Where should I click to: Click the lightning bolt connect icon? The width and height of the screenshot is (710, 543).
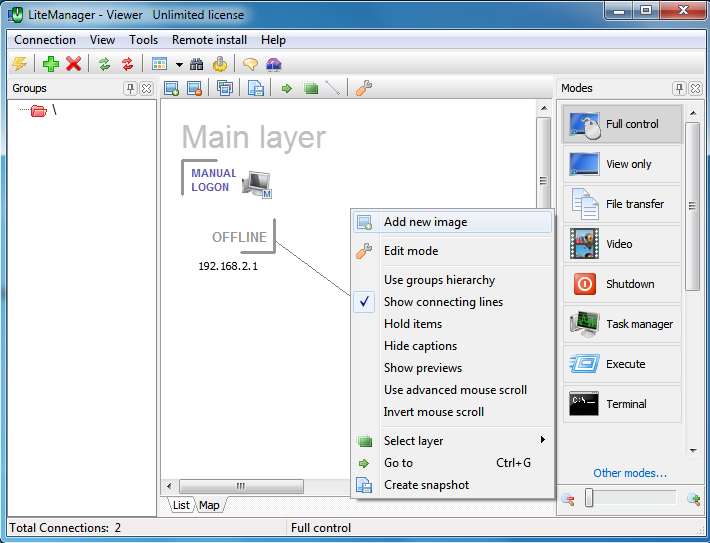pyautogui.click(x=19, y=64)
